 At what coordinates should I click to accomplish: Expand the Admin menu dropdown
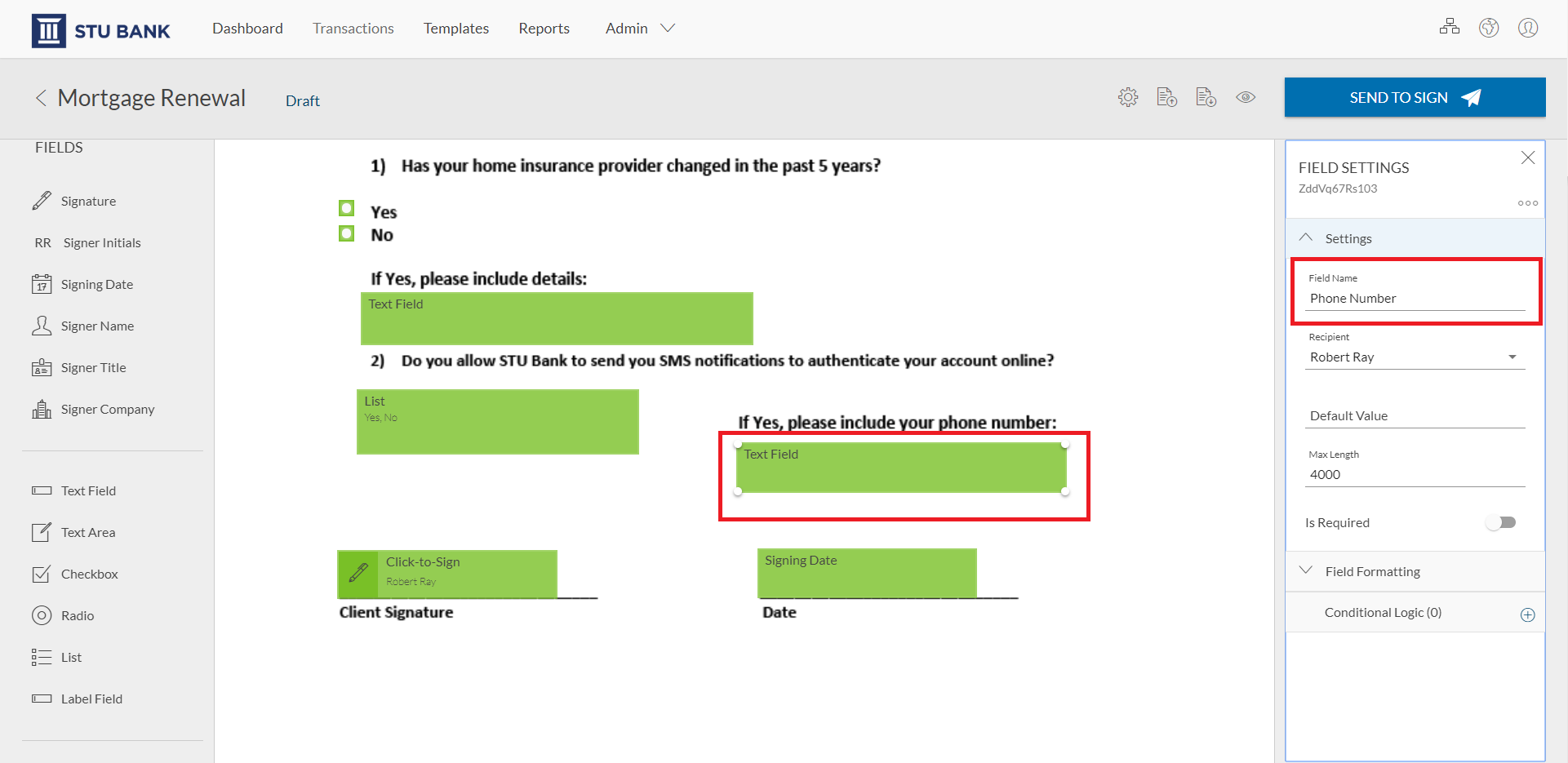click(x=640, y=28)
